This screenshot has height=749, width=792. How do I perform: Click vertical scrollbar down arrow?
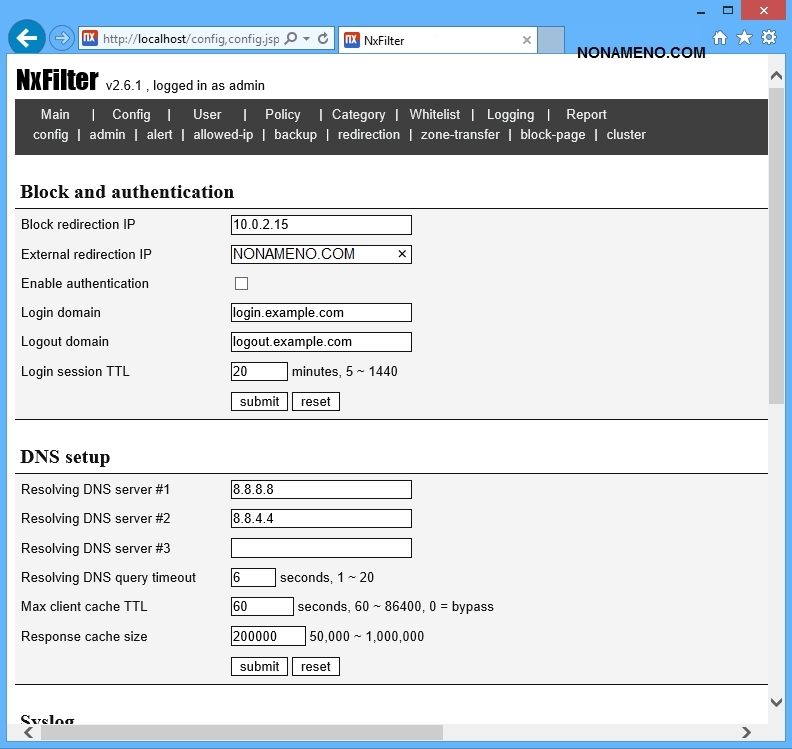776,703
